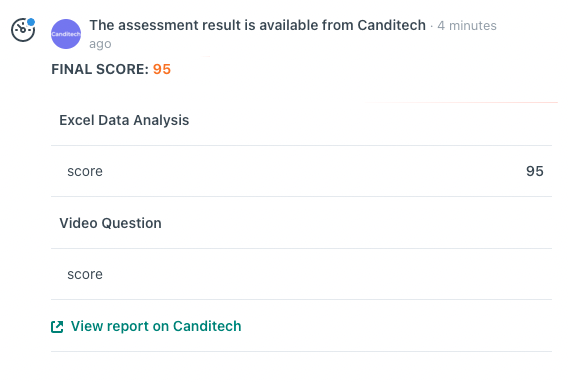
Task: Open View report on Canditech link
Action: click(146, 326)
